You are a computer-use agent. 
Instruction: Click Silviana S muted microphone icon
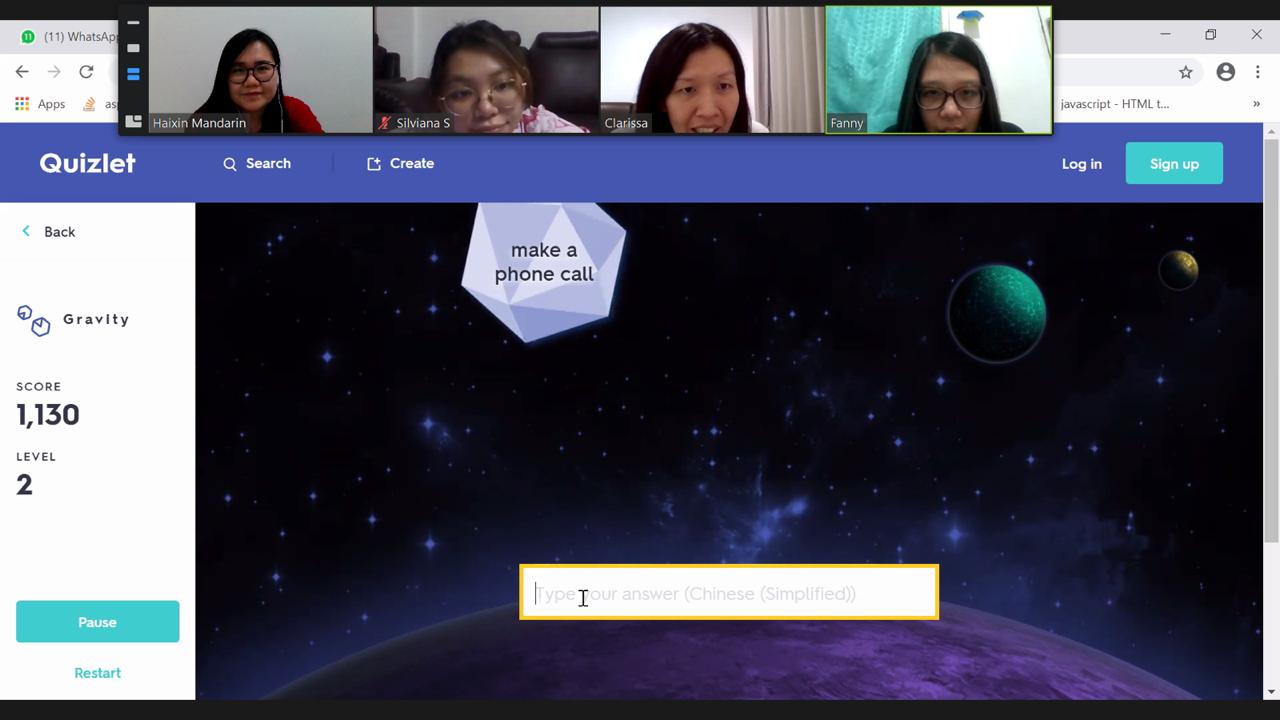pyautogui.click(x=384, y=123)
